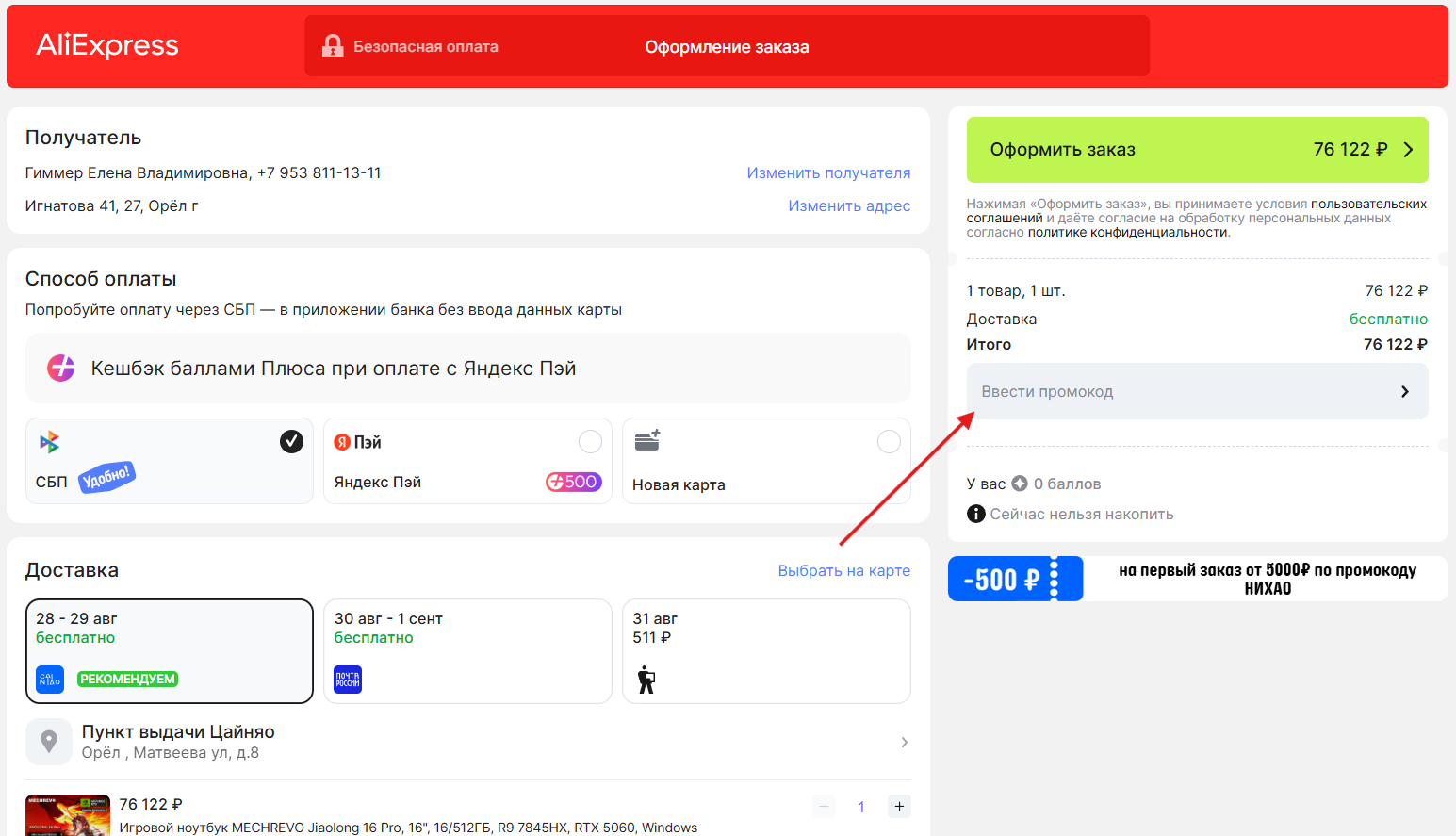Viewport: 1456px width, 836px height.
Task: Click the '0 баллов' text
Action: 1067,484
